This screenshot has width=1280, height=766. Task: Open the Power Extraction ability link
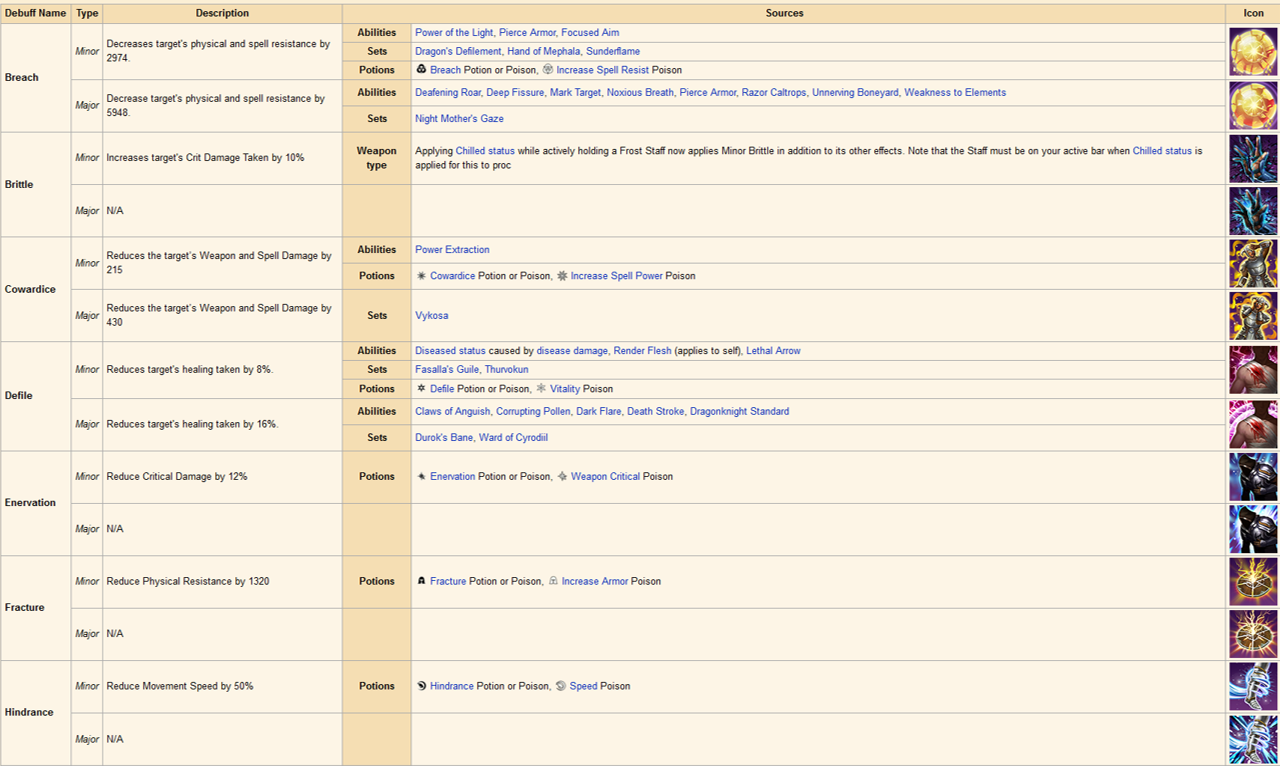point(452,250)
